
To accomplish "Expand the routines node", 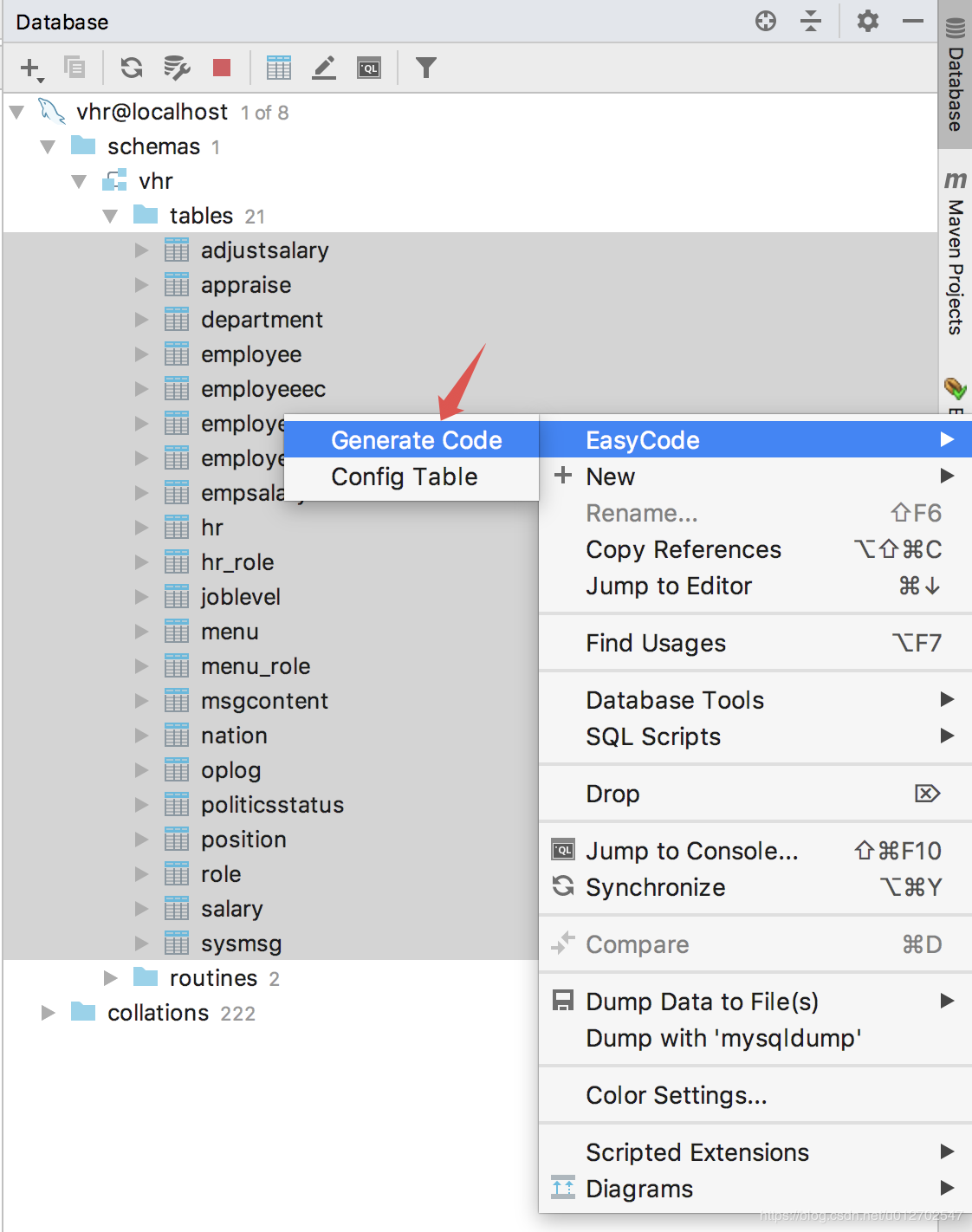I will coord(110,977).
